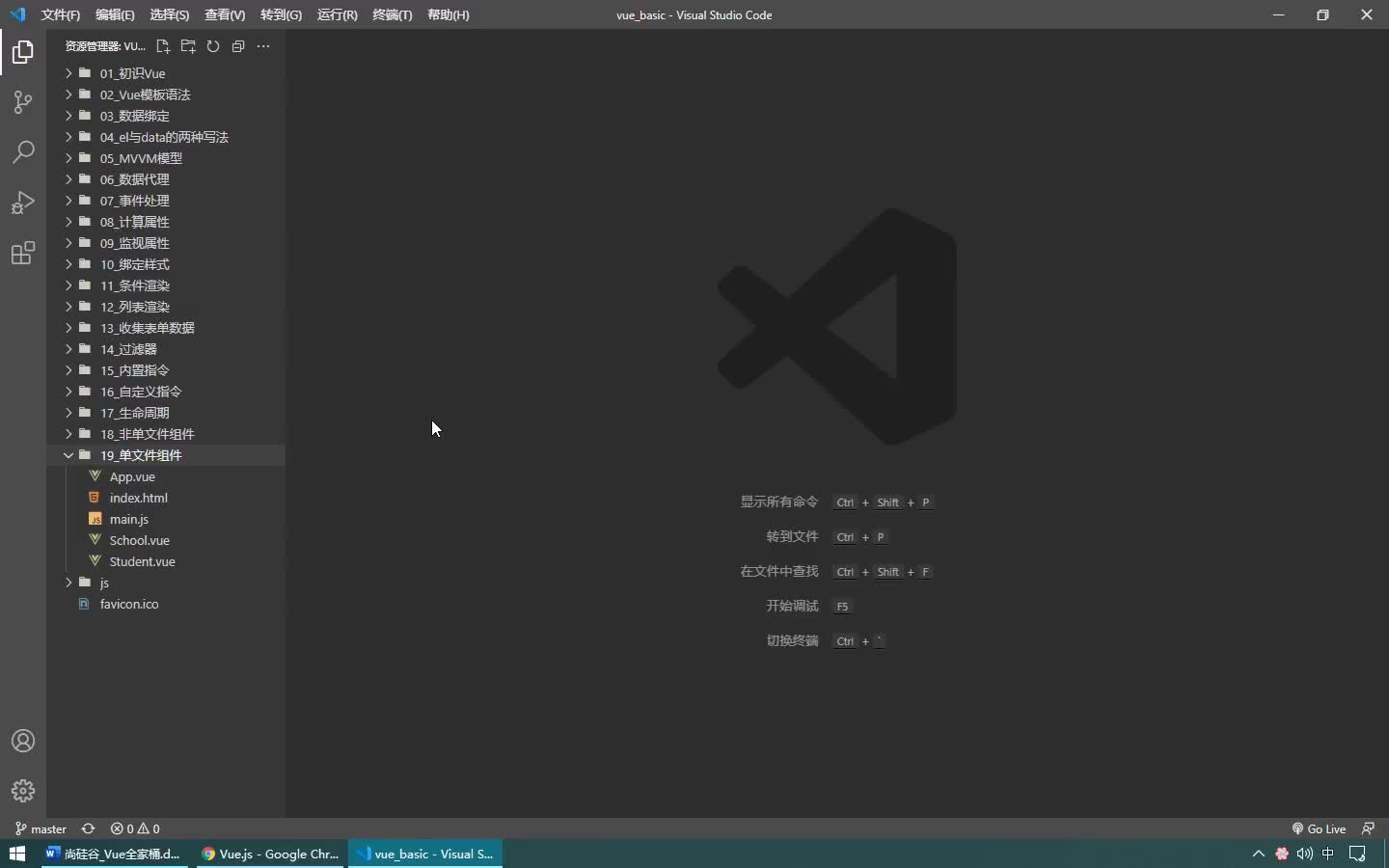Create a new folder in explorer
1389x868 pixels.
pos(188,46)
